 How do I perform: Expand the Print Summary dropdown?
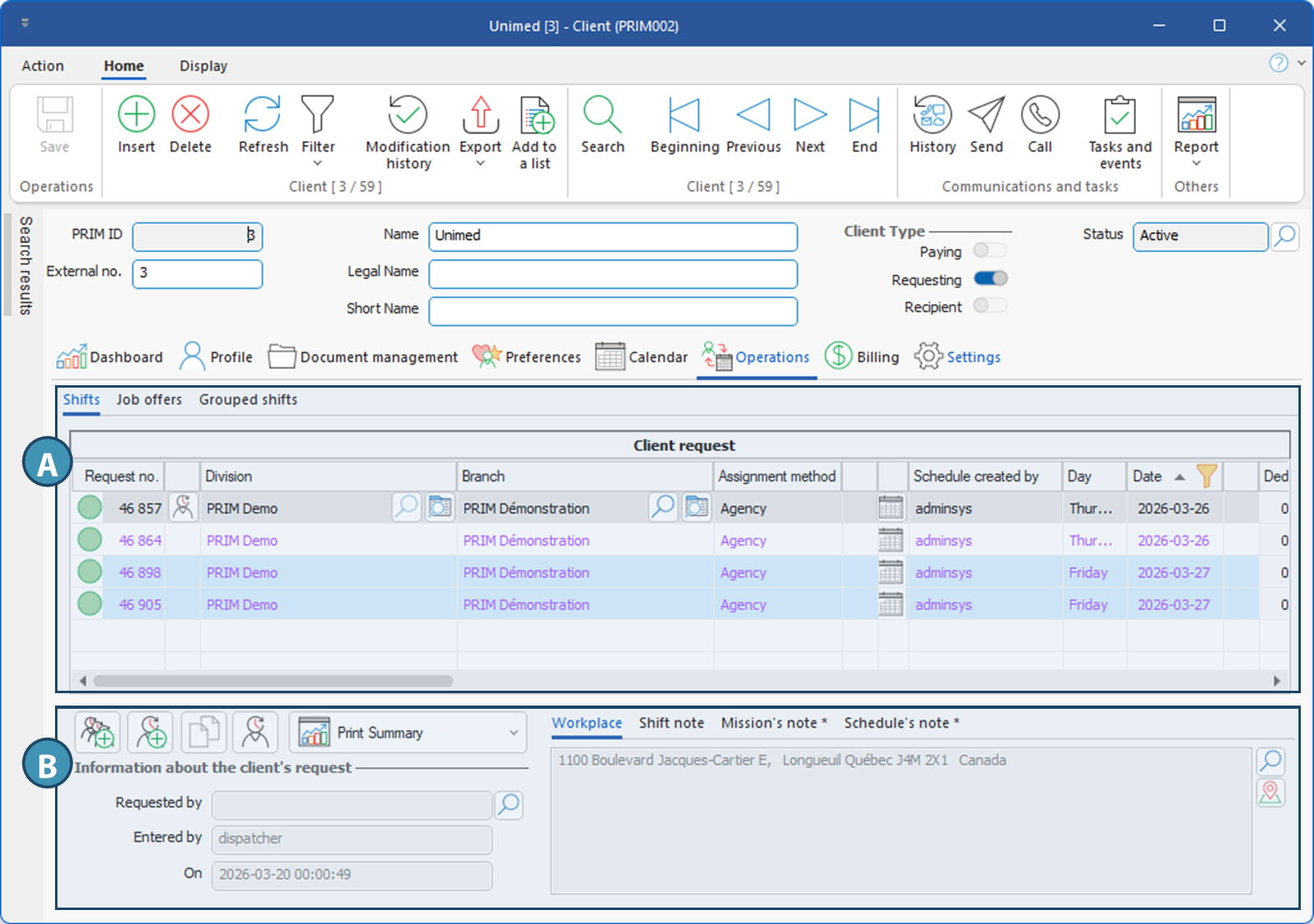click(x=513, y=733)
